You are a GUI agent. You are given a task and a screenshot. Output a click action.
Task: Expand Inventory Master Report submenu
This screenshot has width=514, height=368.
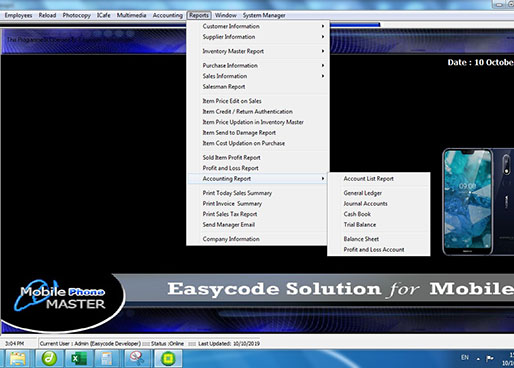pos(258,51)
